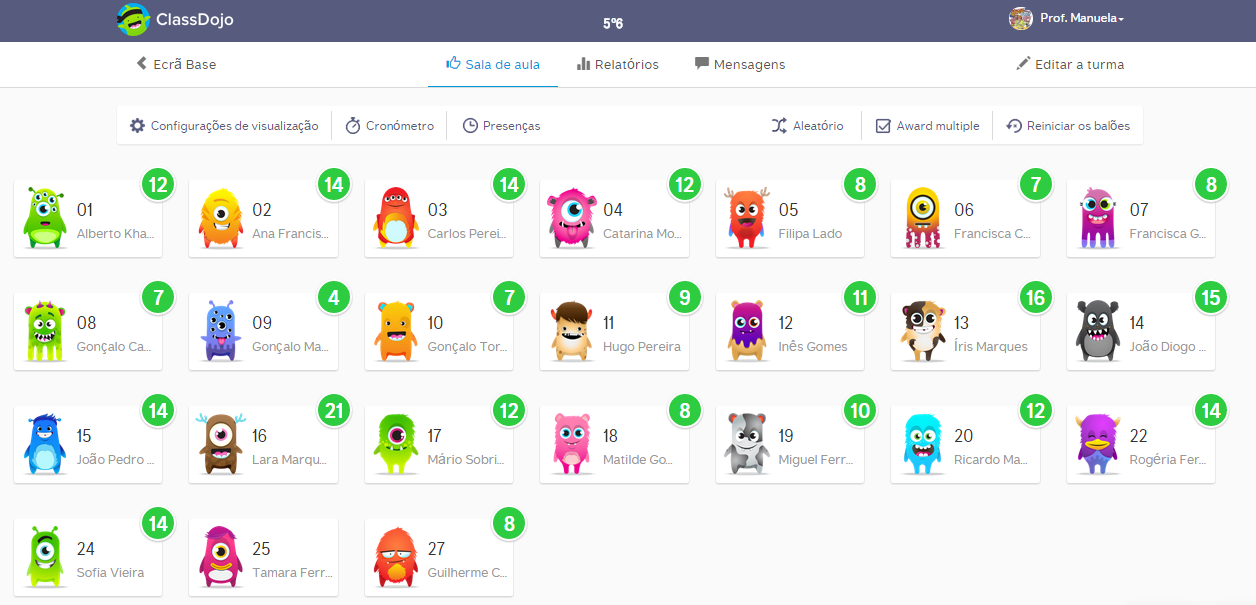
Task: Click student 14's gray monster avatar
Action: pos(1097,331)
